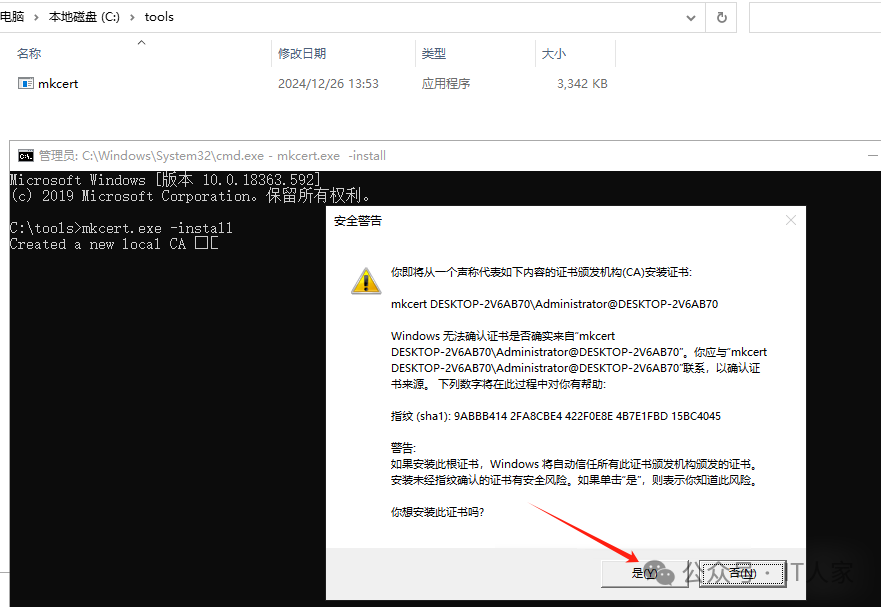Click the "Created a new local CA" output line
The width and height of the screenshot is (881, 607).
click(x=114, y=244)
